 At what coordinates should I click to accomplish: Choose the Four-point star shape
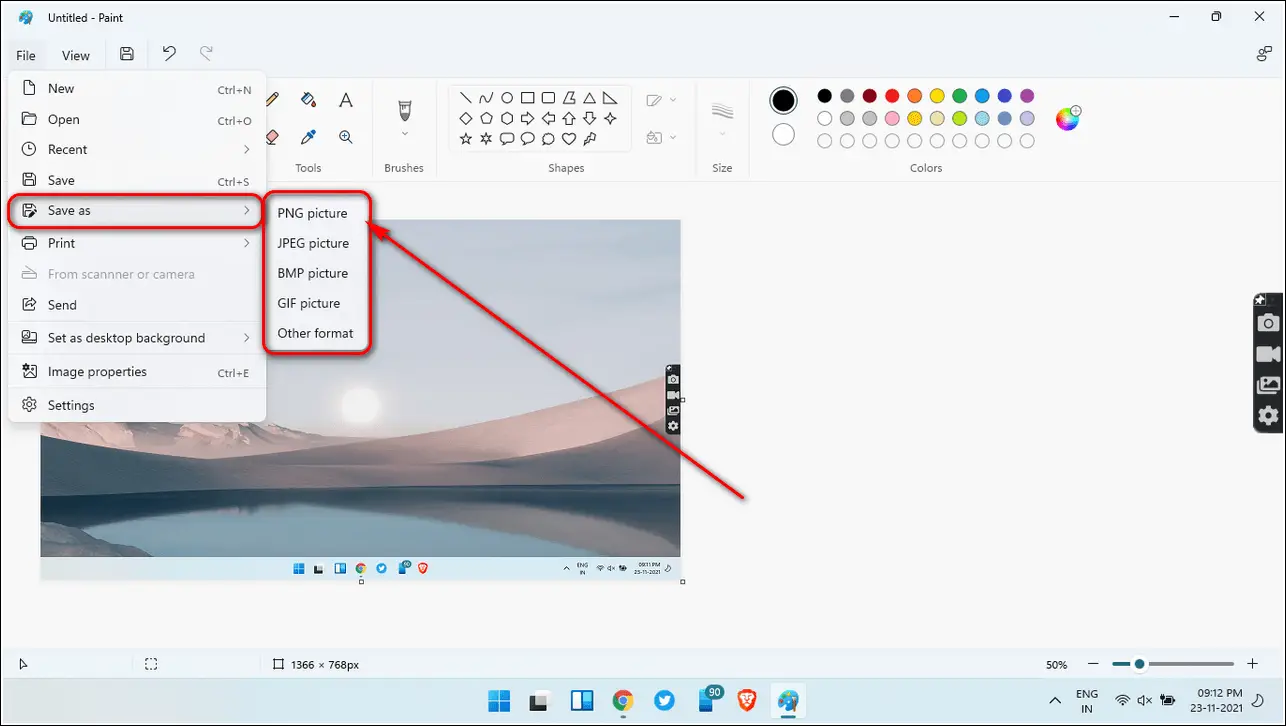point(610,118)
